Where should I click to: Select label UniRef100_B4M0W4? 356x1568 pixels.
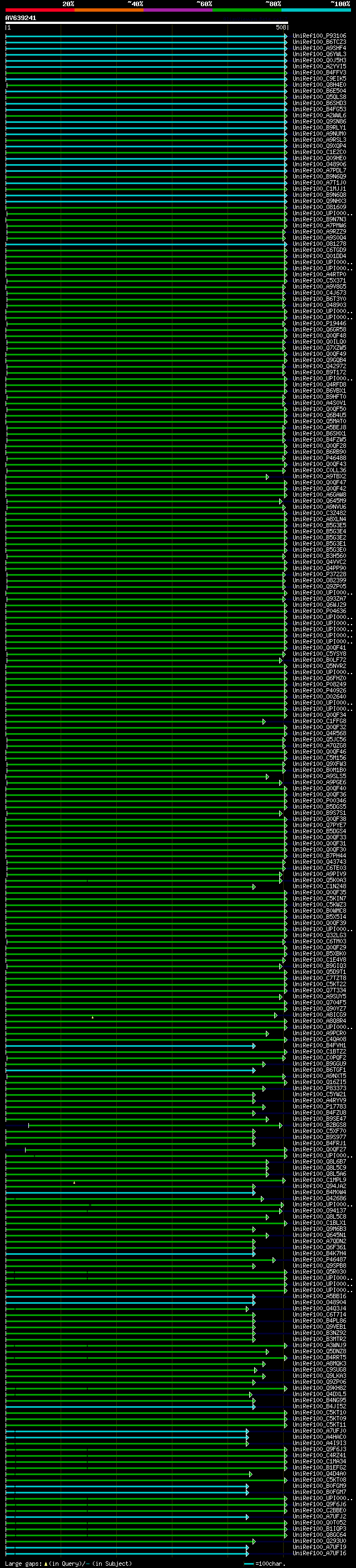tap(319, 1192)
